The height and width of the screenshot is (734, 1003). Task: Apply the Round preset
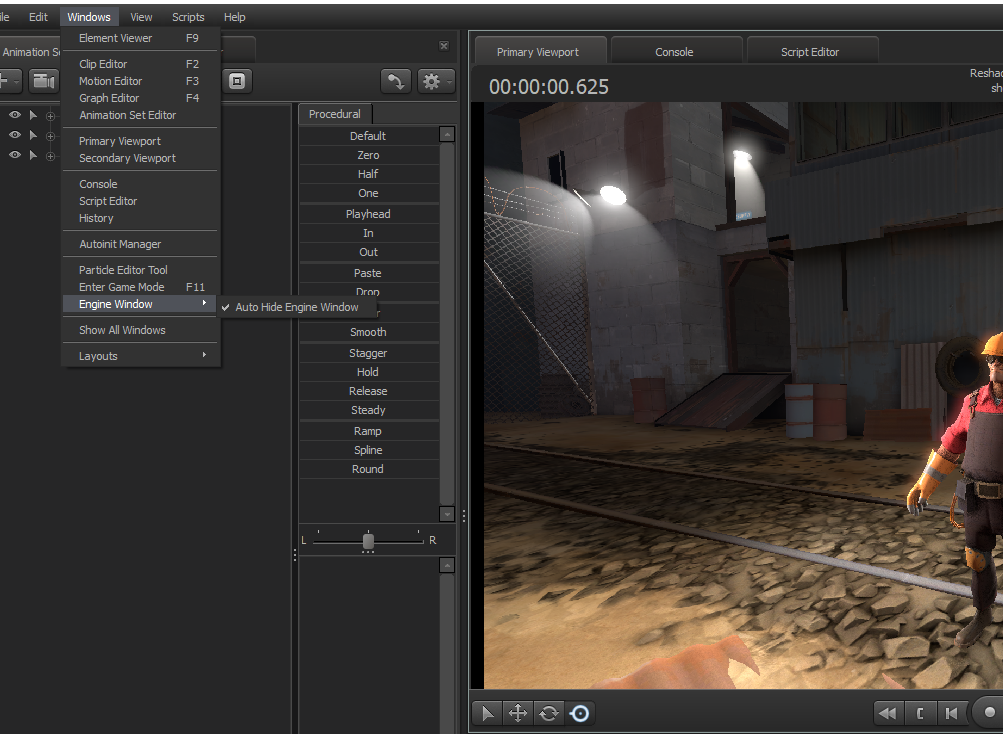pyautogui.click(x=368, y=469)
